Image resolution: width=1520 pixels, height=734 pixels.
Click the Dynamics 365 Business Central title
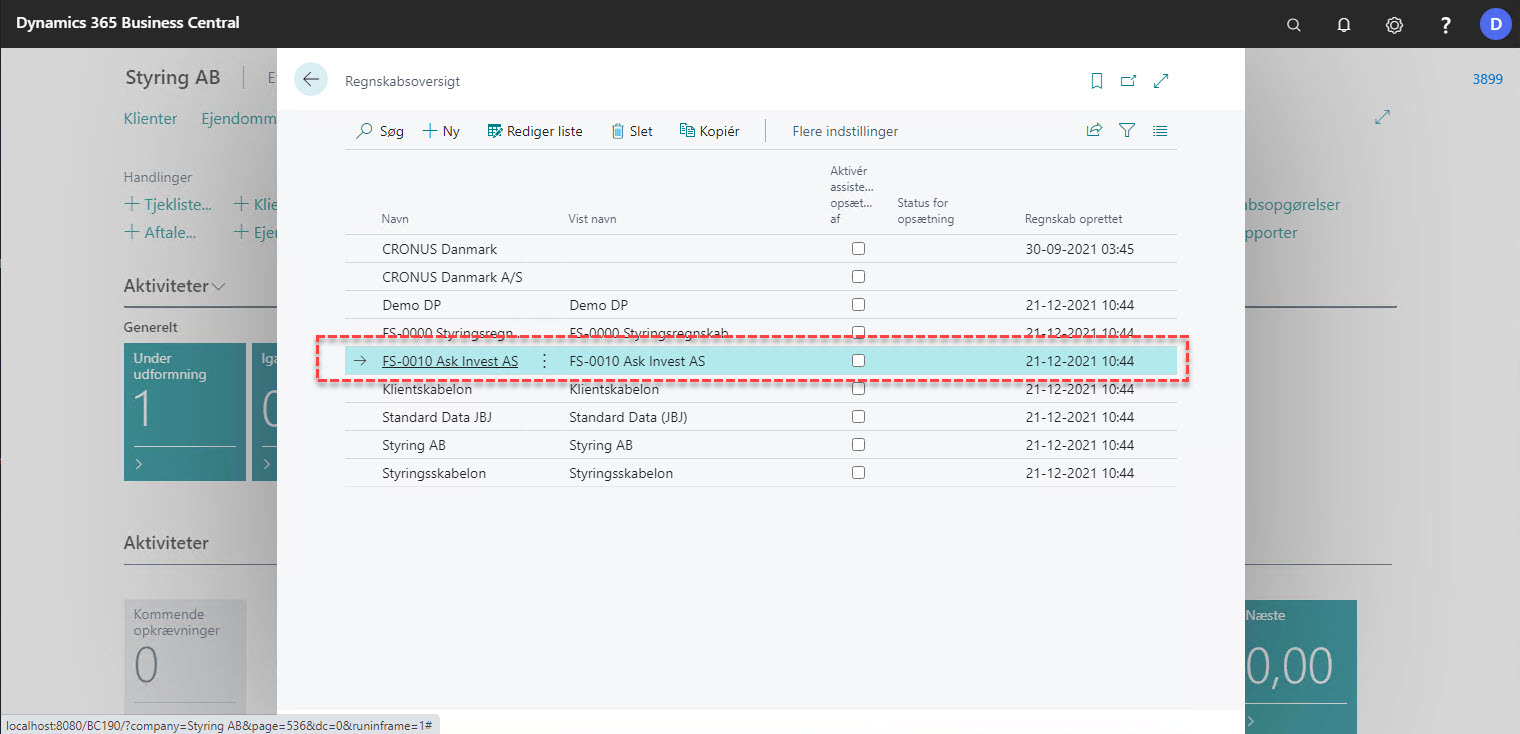click(128, 23)
